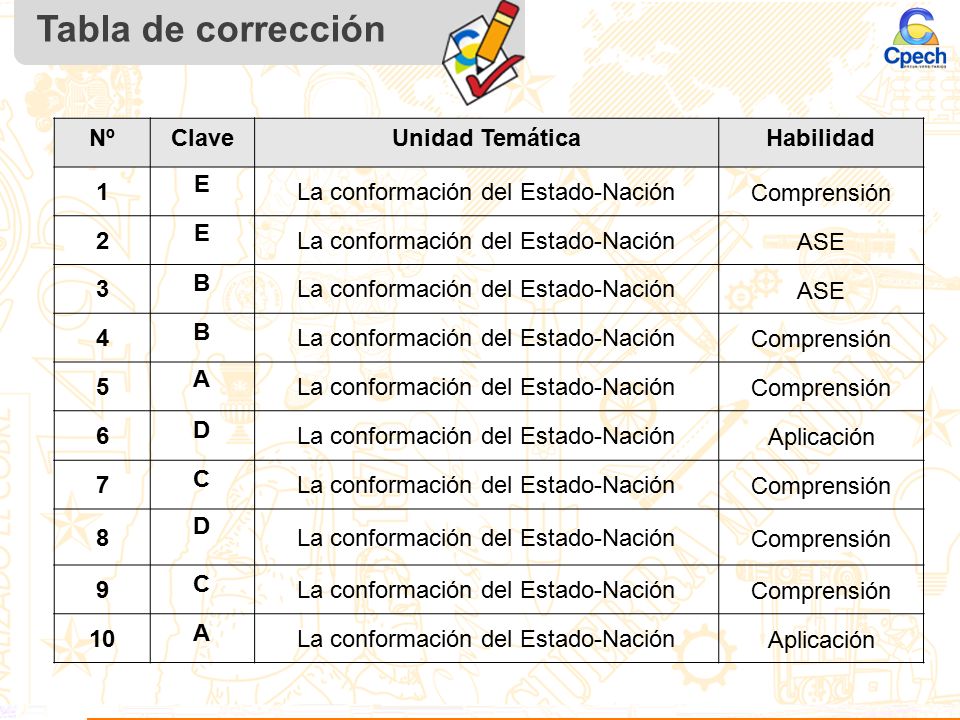Click the Aplicación cell in row 10
Screen dimensions: 960x720
pyautogui.click(x=820, y=639)
